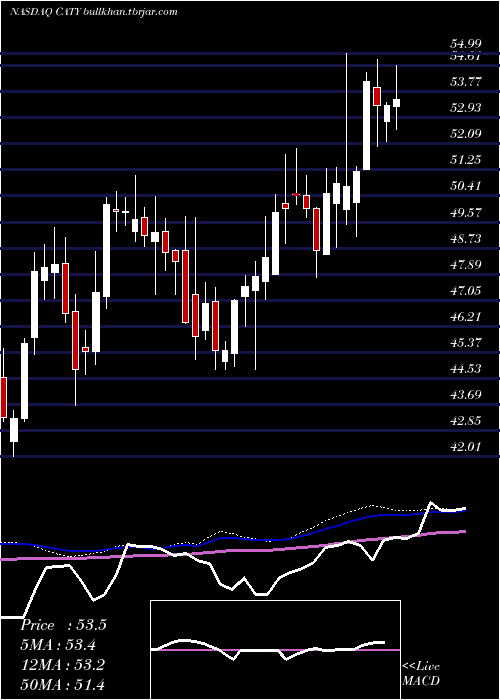Click the NASDAQ CATY bullkhan.tbrjar.com title text

93,12
